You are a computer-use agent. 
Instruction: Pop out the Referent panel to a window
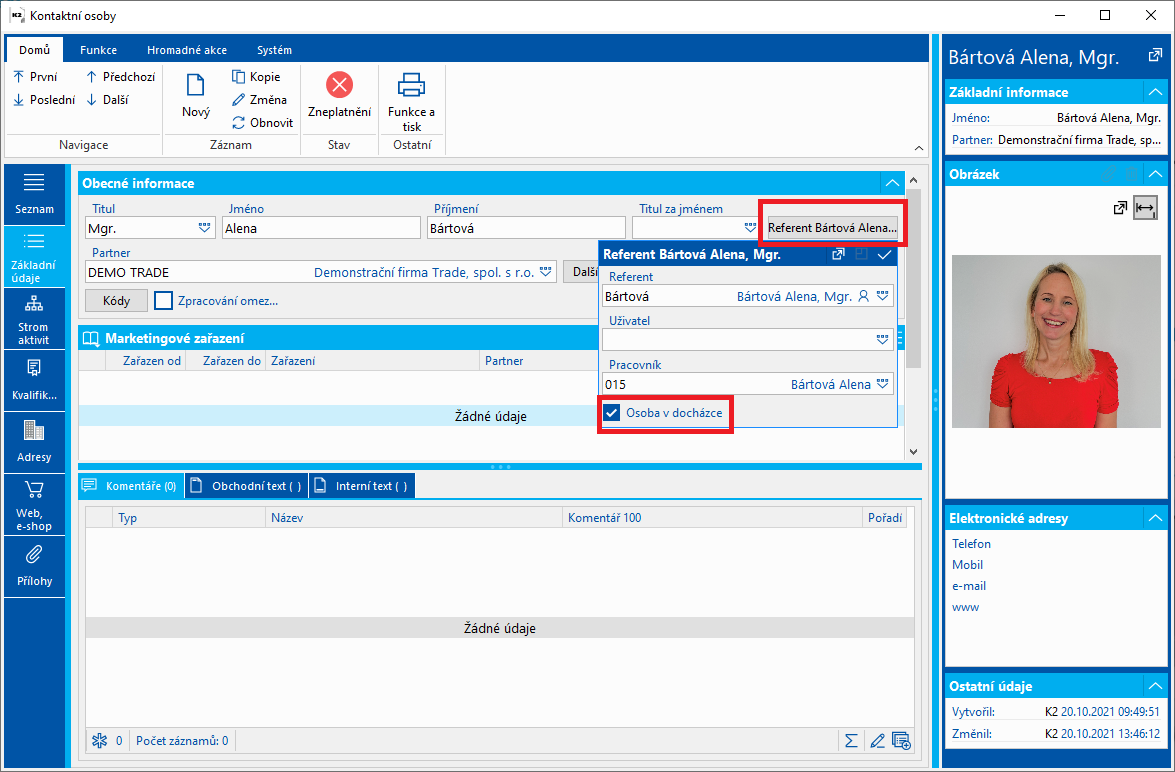pyautogui.click(x=839, y=255)
